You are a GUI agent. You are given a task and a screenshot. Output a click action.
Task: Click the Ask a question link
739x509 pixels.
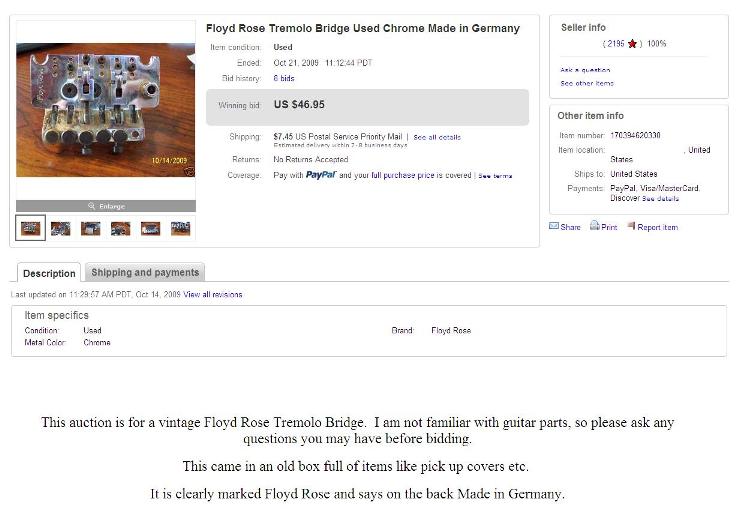585,70
